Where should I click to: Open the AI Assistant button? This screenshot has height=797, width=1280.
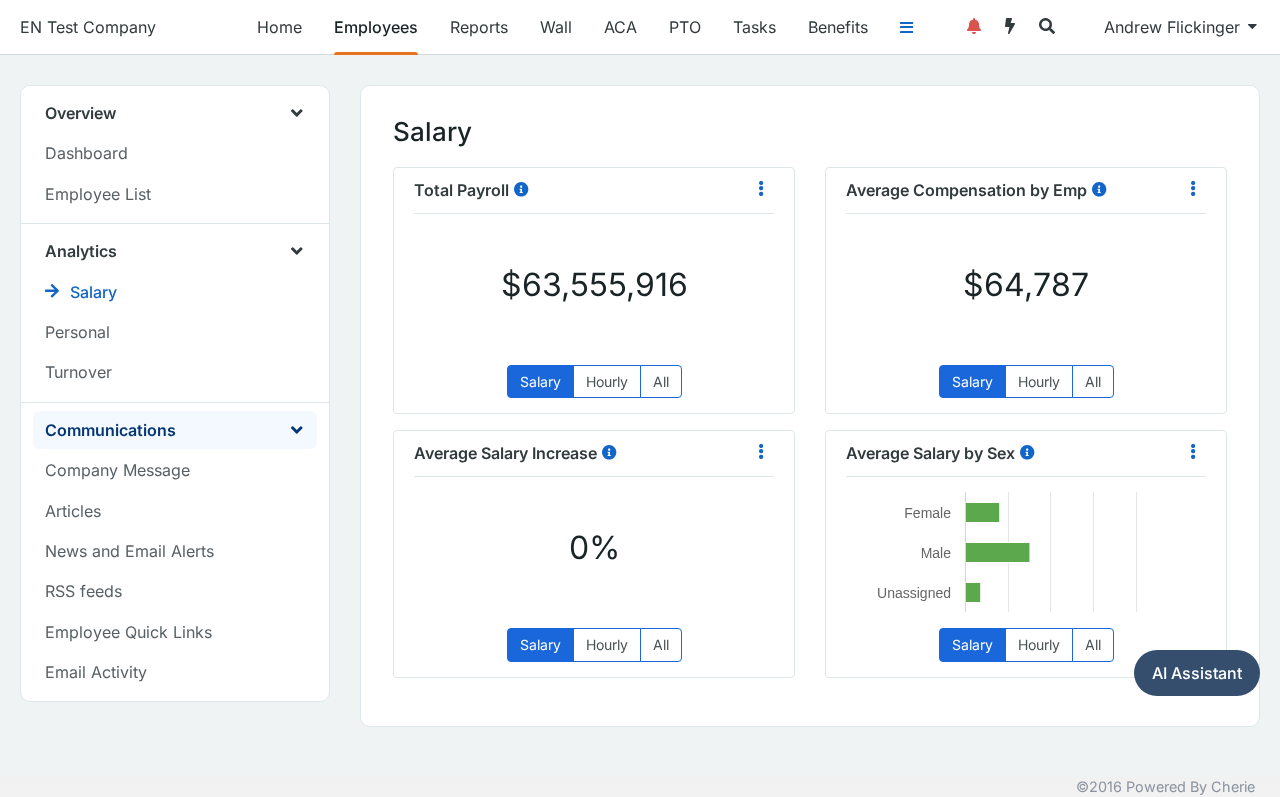pyautogui.click(x=1197, y=673)
